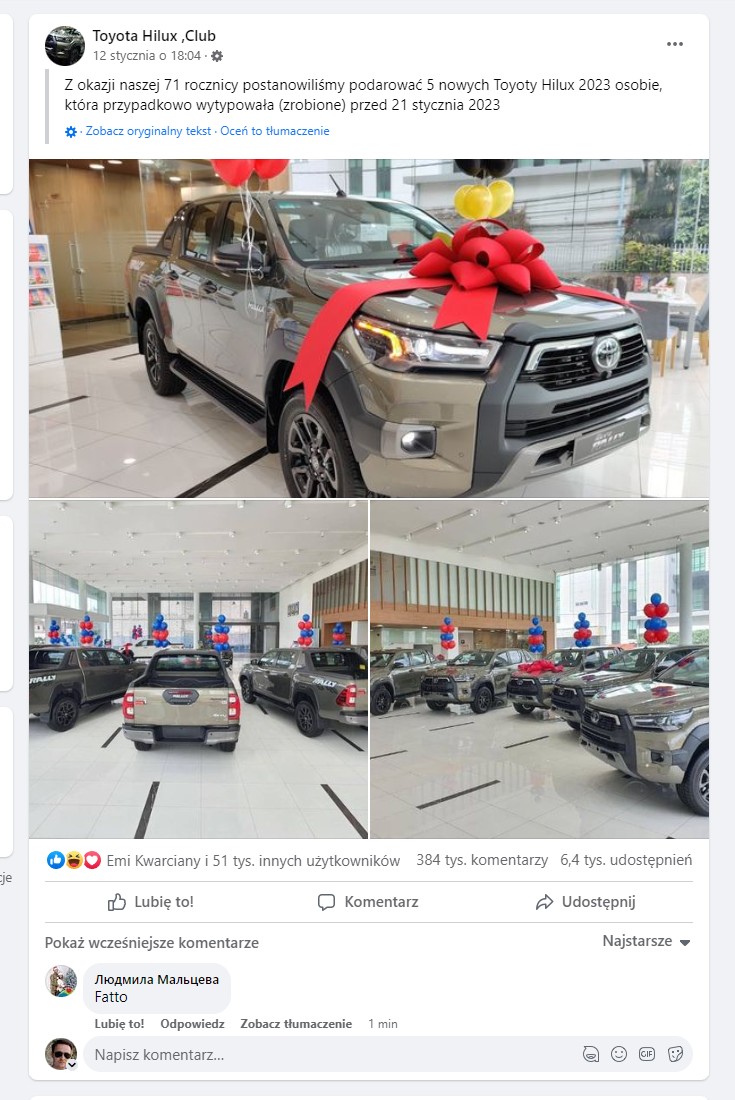Open the emoji picker in comment box

coord(619,1054)
